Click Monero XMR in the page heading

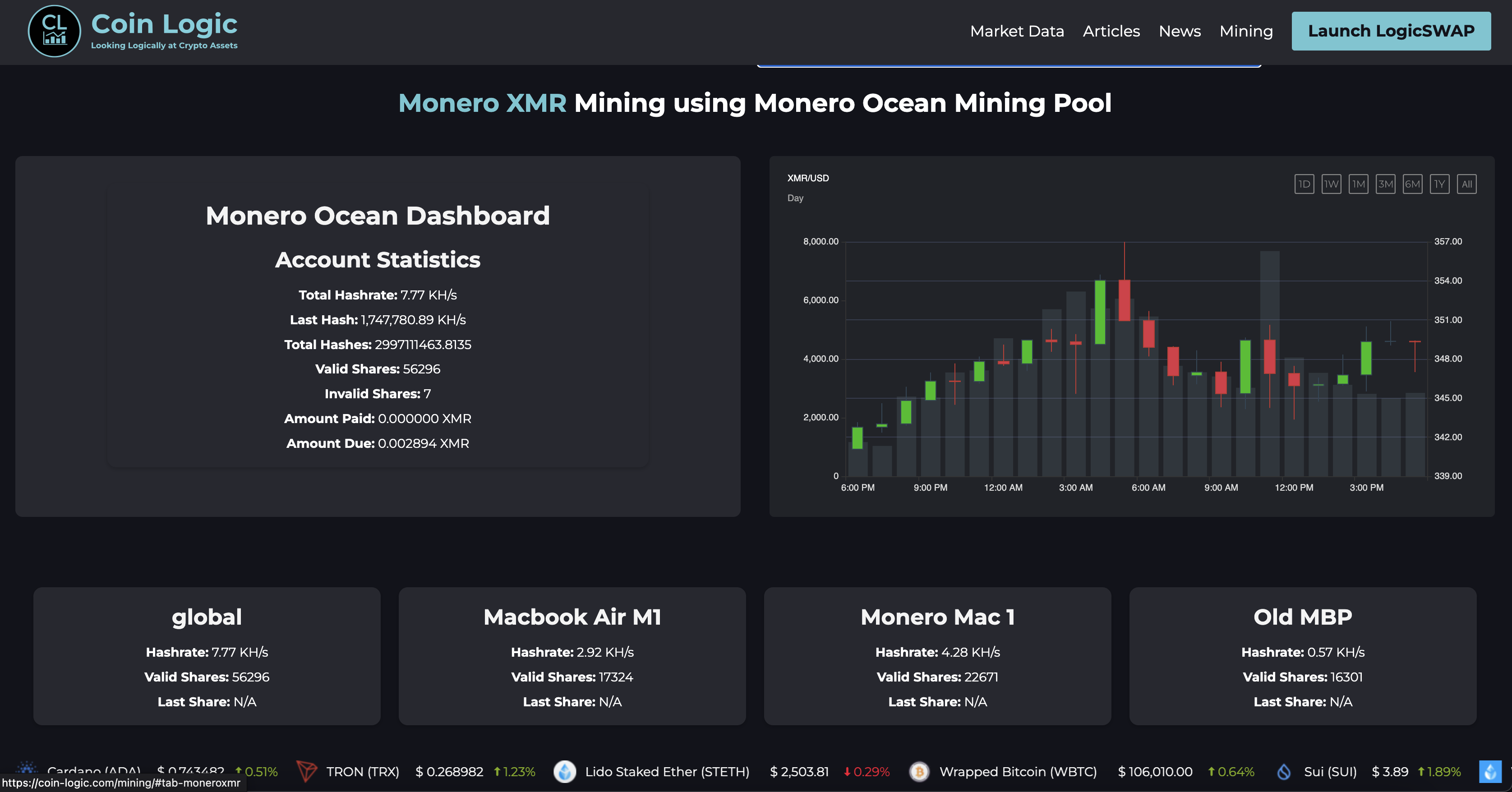pos(483,103)
